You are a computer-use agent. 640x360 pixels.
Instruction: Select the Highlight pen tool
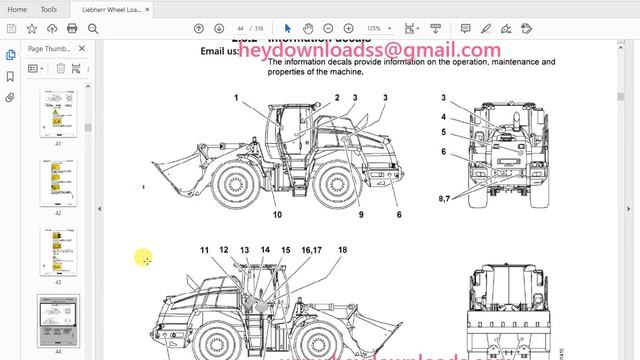tap(486, 29)
